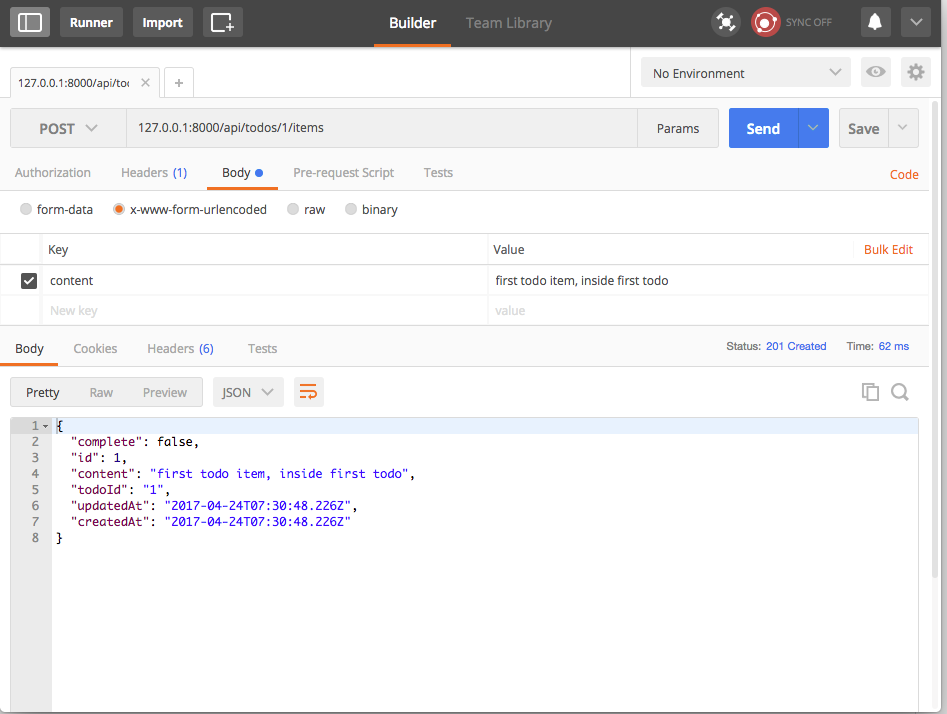This screenshot has width=947, height=714.
Task: Click the "todoId" line in response
Action: (120, 490)
